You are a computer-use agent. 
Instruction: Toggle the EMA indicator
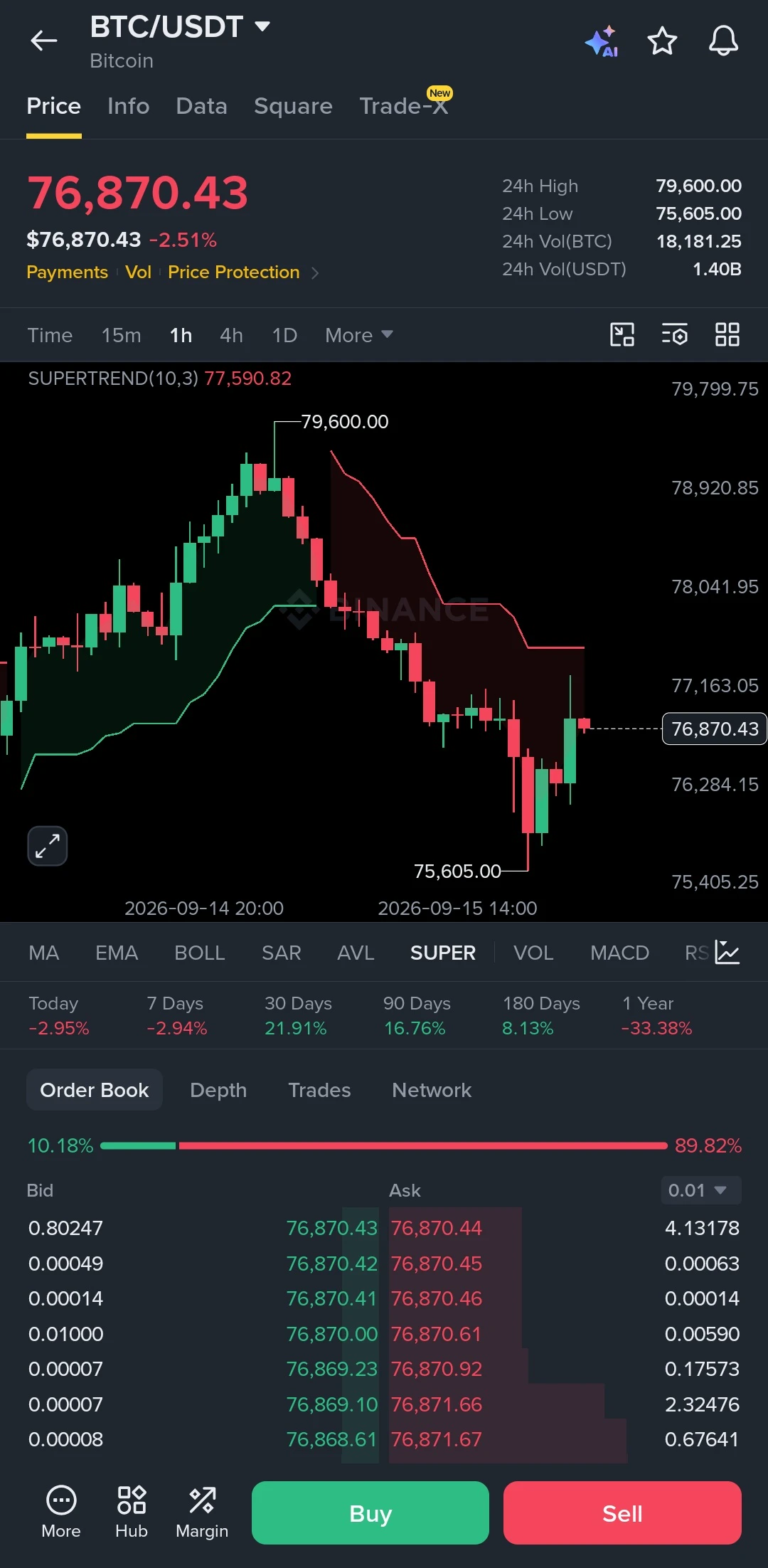coord(117,953)
